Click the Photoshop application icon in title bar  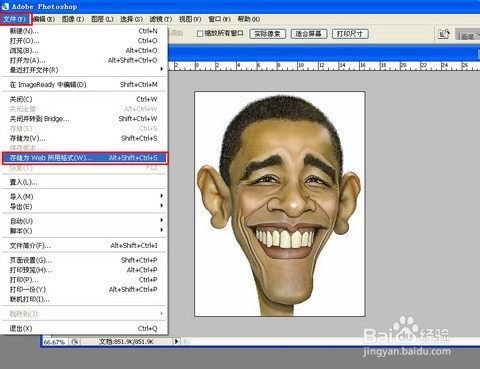click(x=5, y=6)
